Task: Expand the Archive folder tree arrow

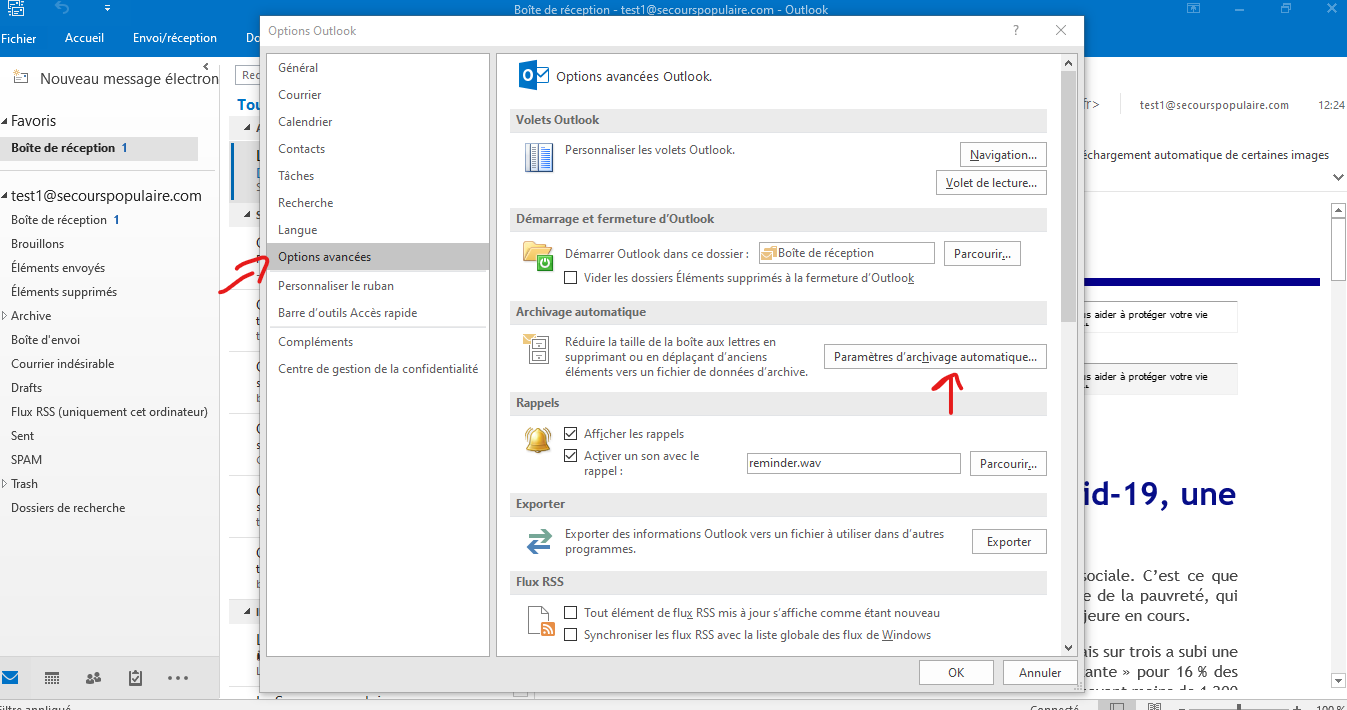Action: click(5, 316)
